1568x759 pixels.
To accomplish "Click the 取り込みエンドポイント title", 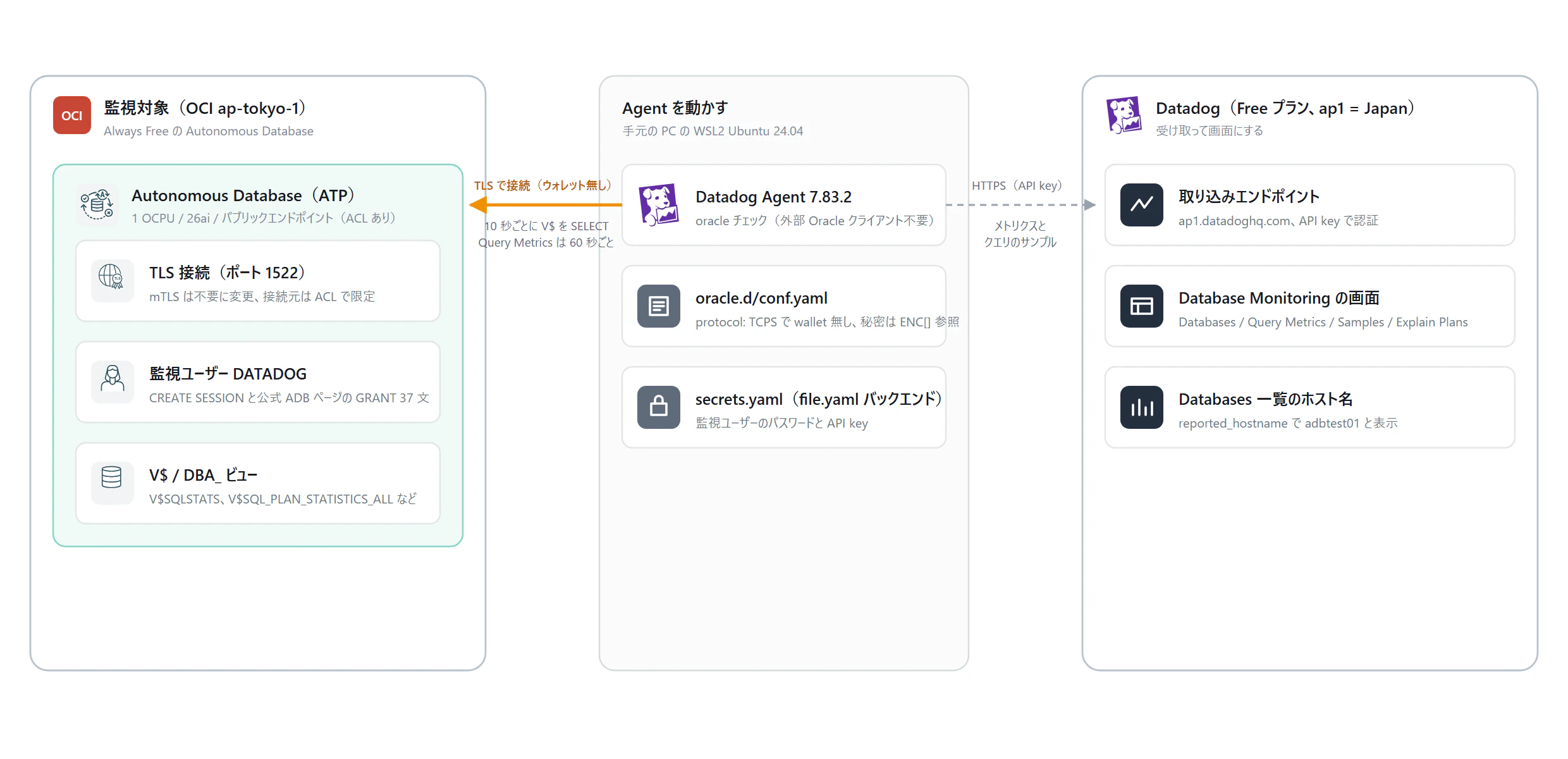I will pos(1249,197).
